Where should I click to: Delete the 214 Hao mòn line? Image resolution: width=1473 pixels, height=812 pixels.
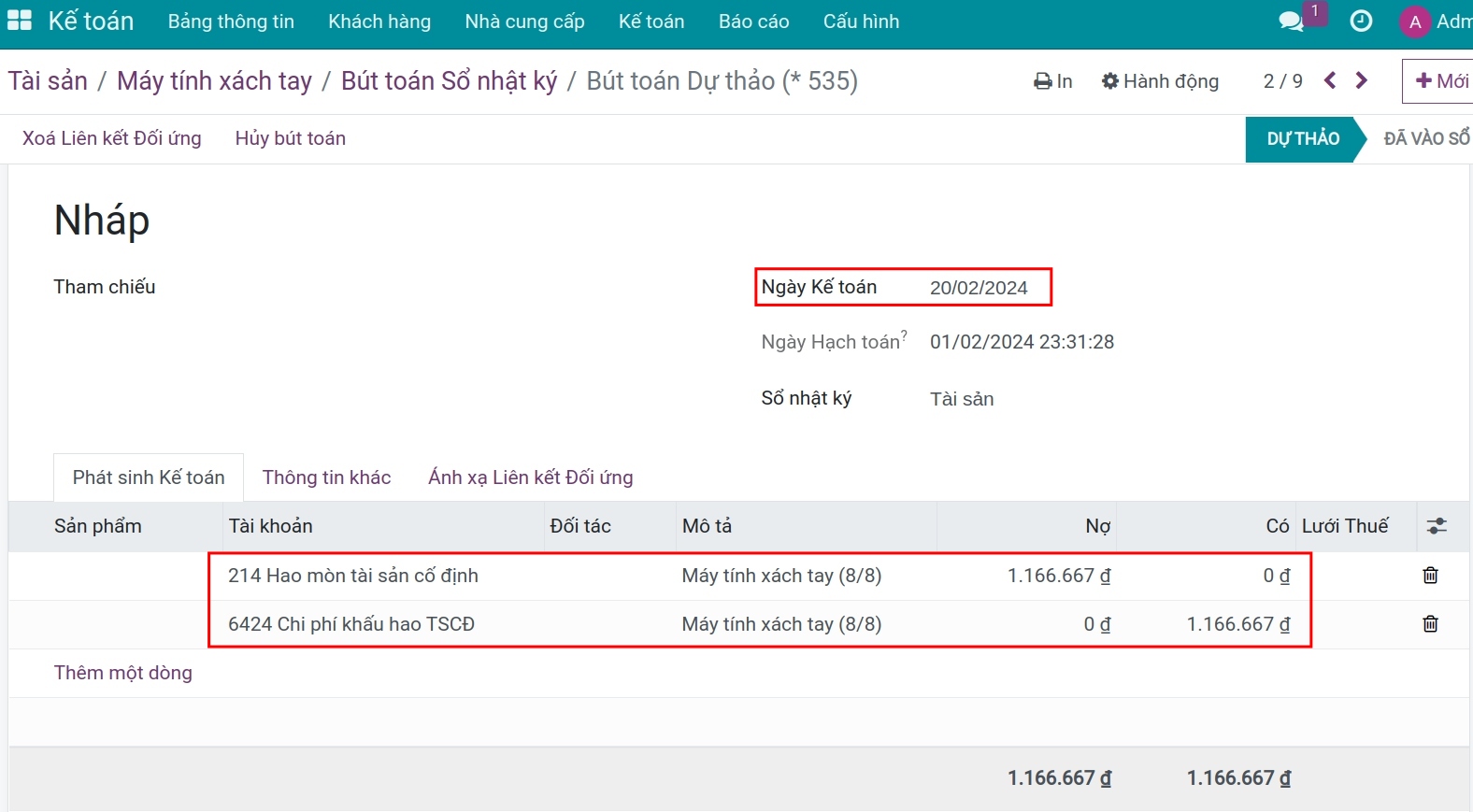coord(1430,576)
